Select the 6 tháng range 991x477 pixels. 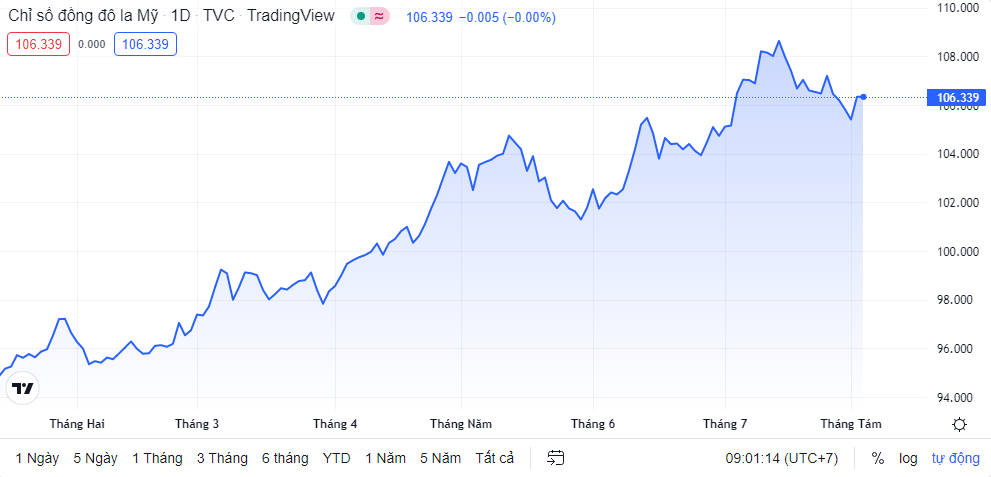[285, 458]
